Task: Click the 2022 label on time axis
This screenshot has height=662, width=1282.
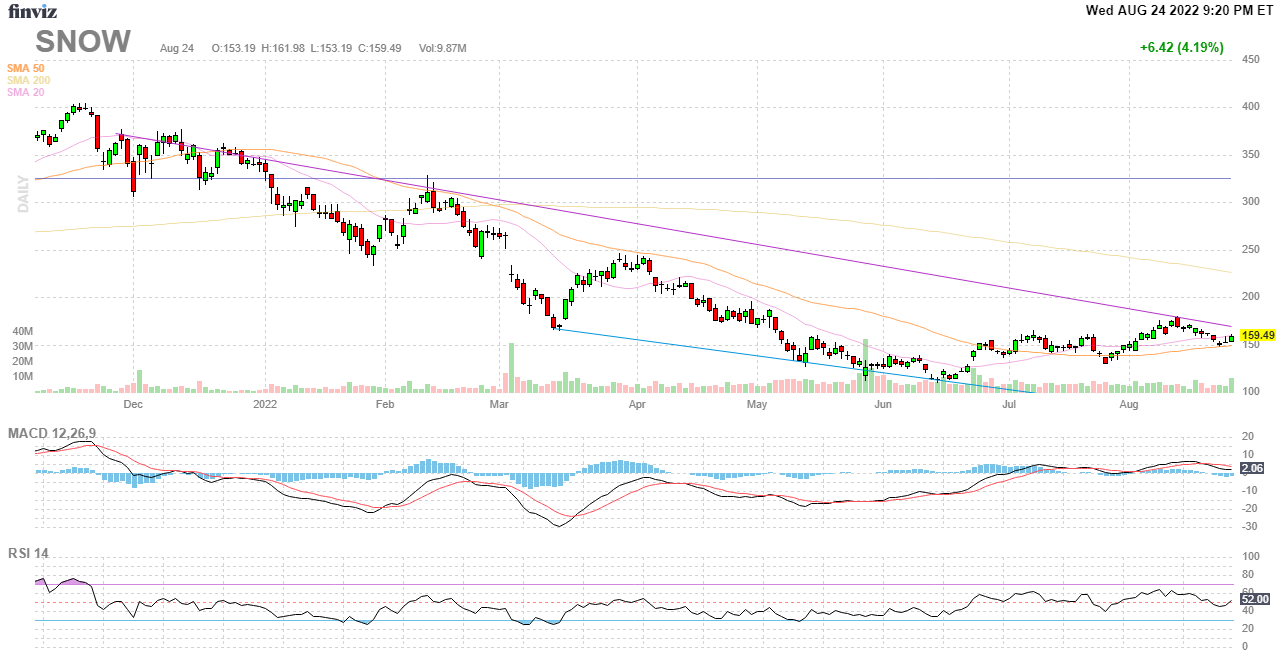Action: coord(265,405)
